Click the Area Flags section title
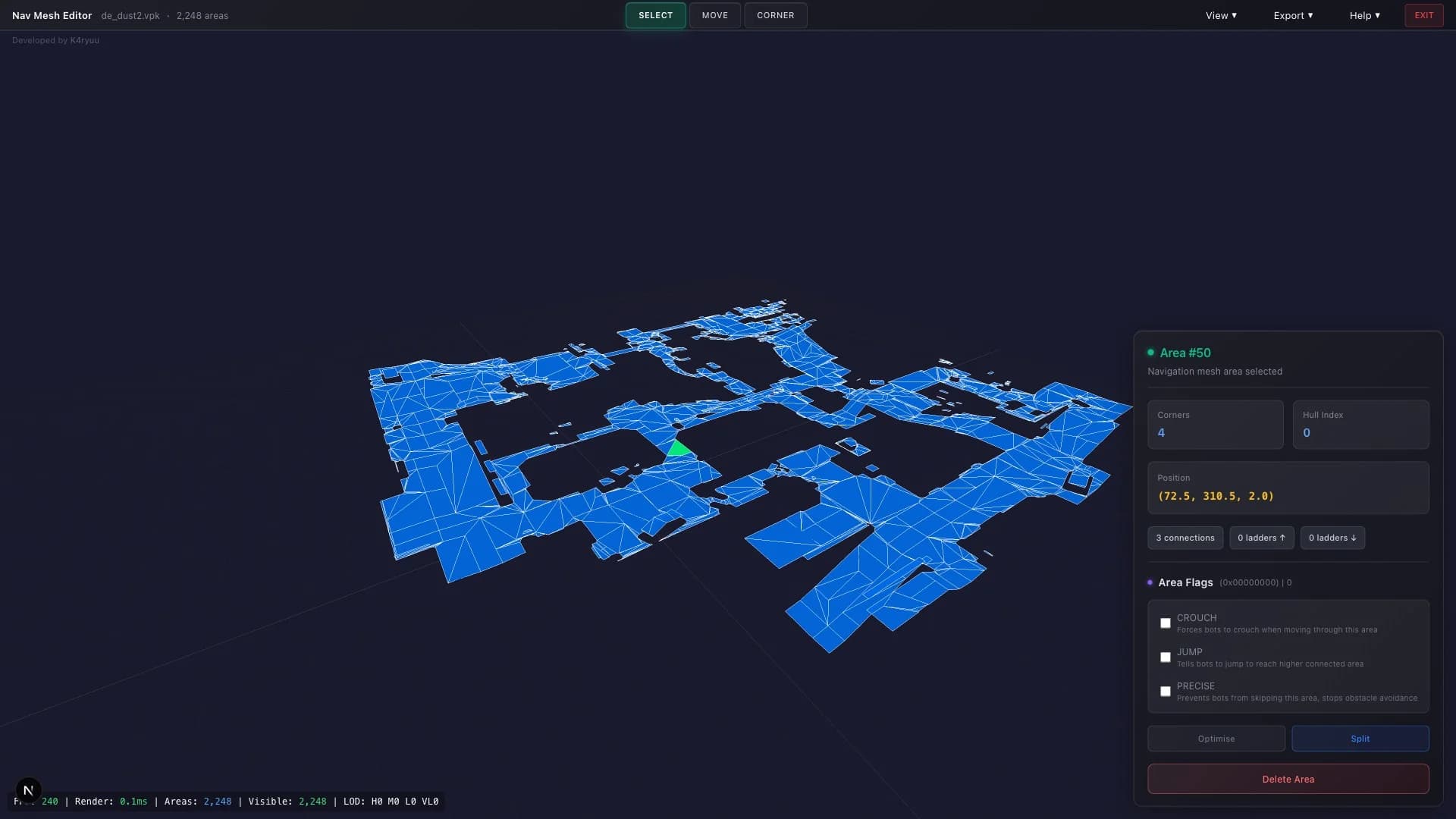Viewport: 1456px width, 819px height. click(x=1185, y=582)
